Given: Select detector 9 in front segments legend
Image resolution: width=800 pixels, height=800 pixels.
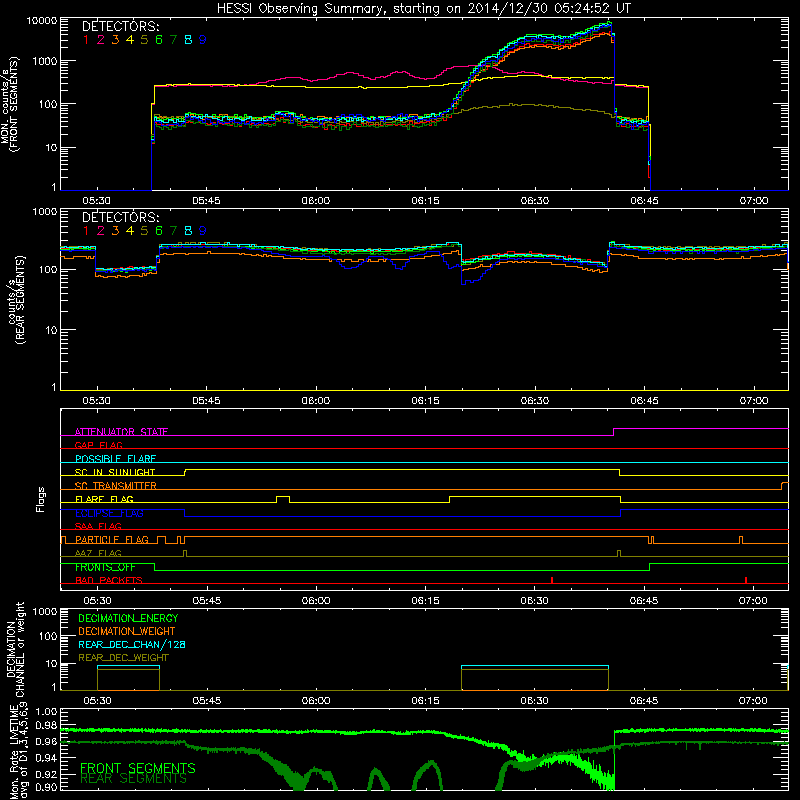Looking at the screenshot, I should 203,39.
